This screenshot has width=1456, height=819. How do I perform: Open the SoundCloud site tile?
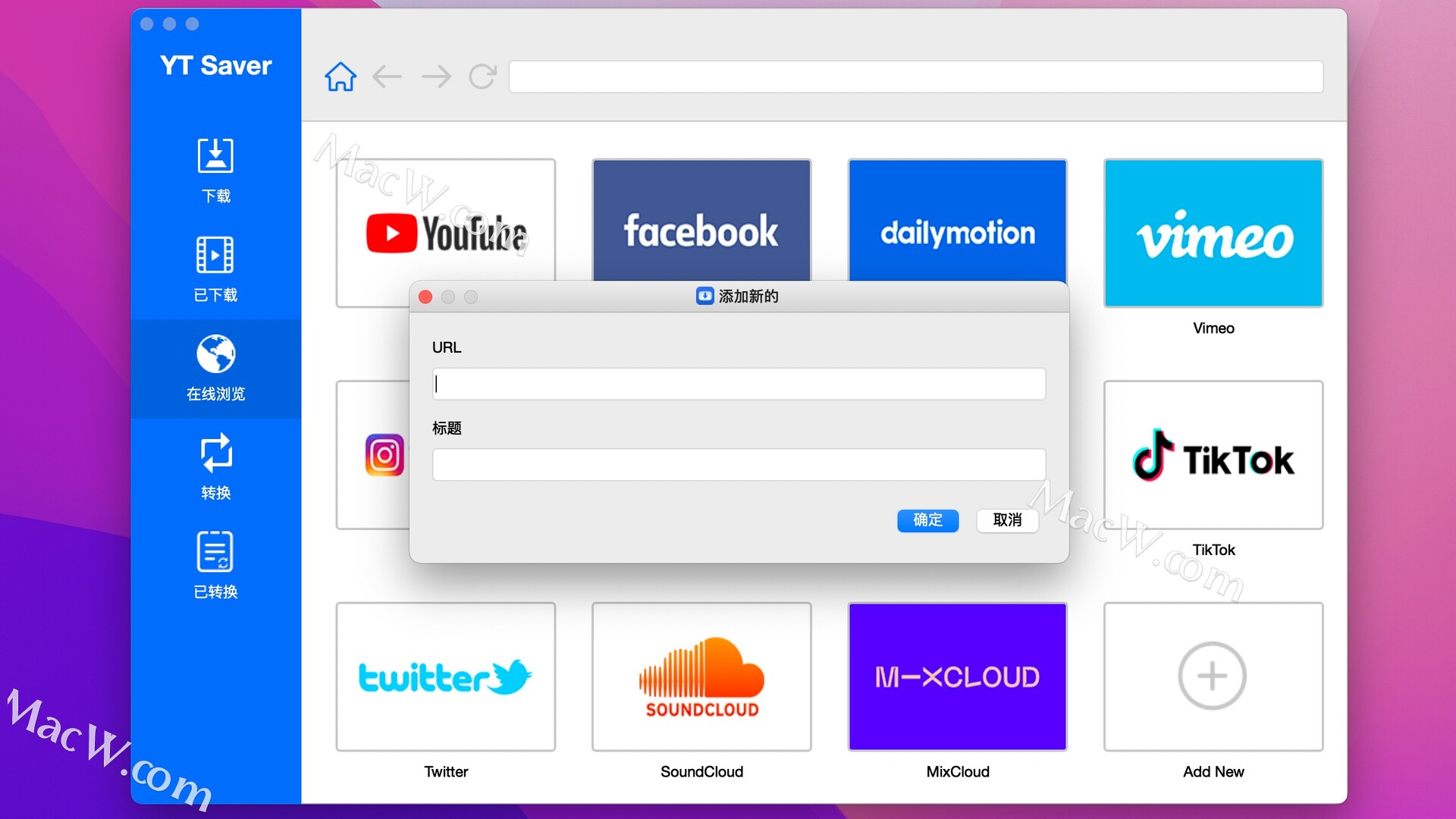701,676
